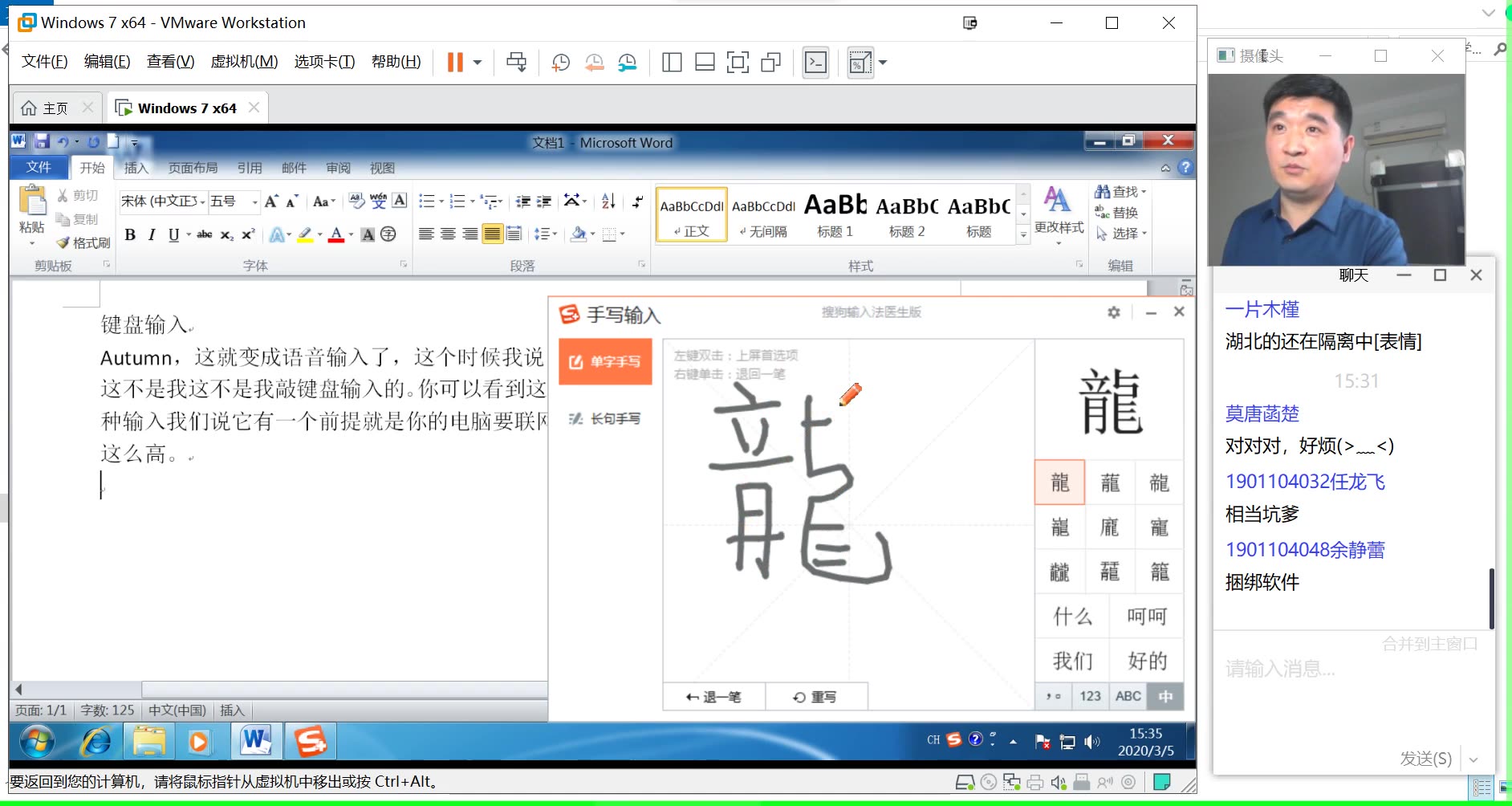Click the pause VM icon in VMware toolbar
This screenshot has height=806, width=1512.
[453, 62]
